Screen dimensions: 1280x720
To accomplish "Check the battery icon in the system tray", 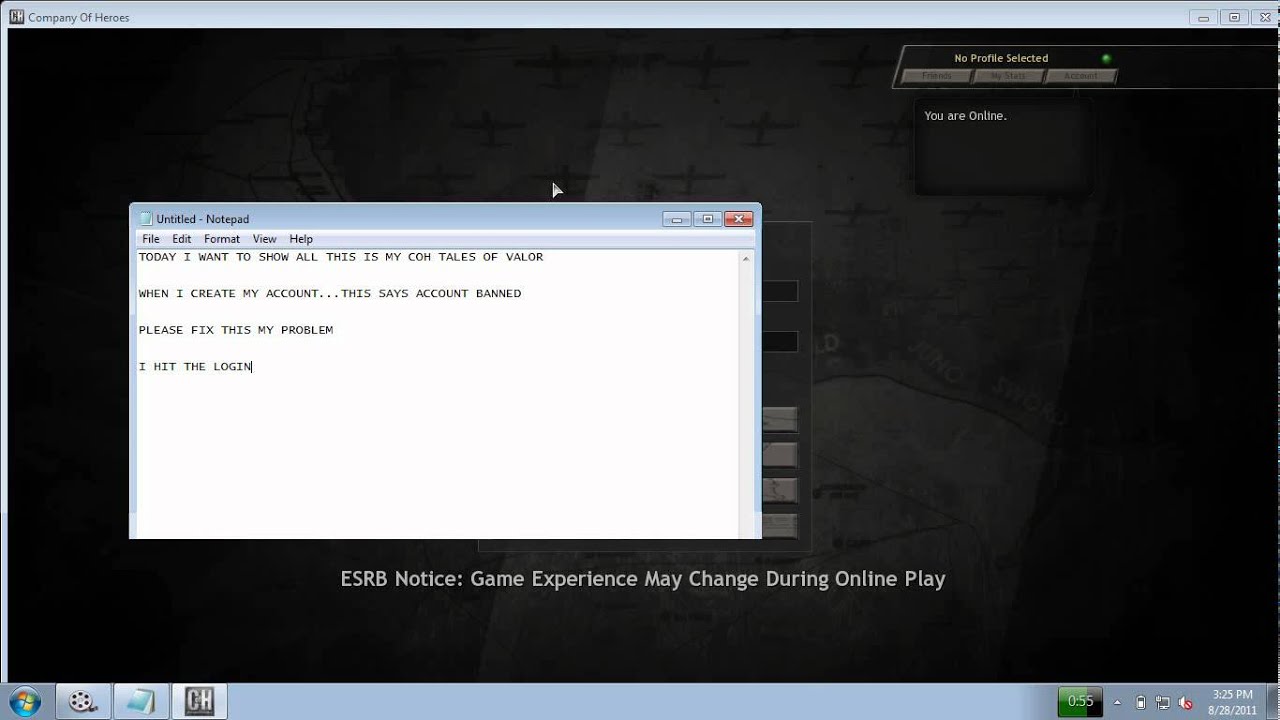I will (x=1141, y=702).
